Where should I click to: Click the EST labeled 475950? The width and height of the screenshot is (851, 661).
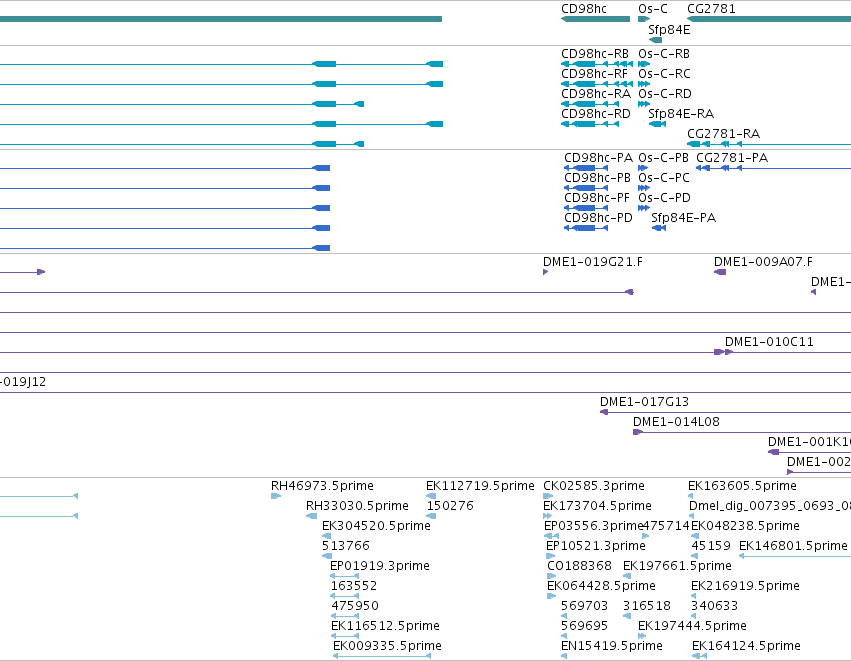click(355, 606)
